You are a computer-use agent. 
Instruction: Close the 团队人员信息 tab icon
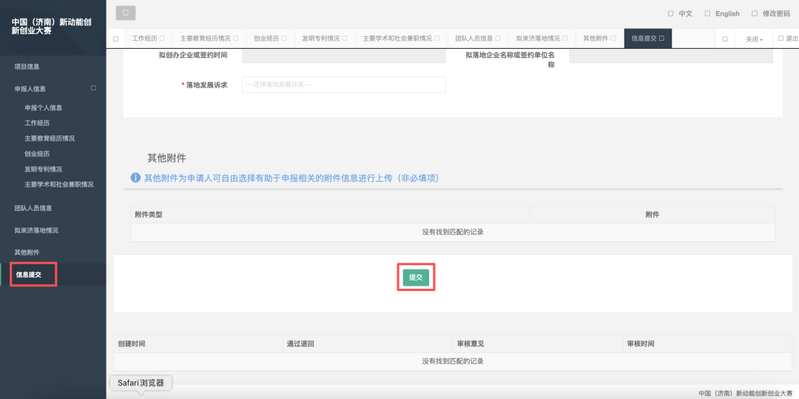497,38
